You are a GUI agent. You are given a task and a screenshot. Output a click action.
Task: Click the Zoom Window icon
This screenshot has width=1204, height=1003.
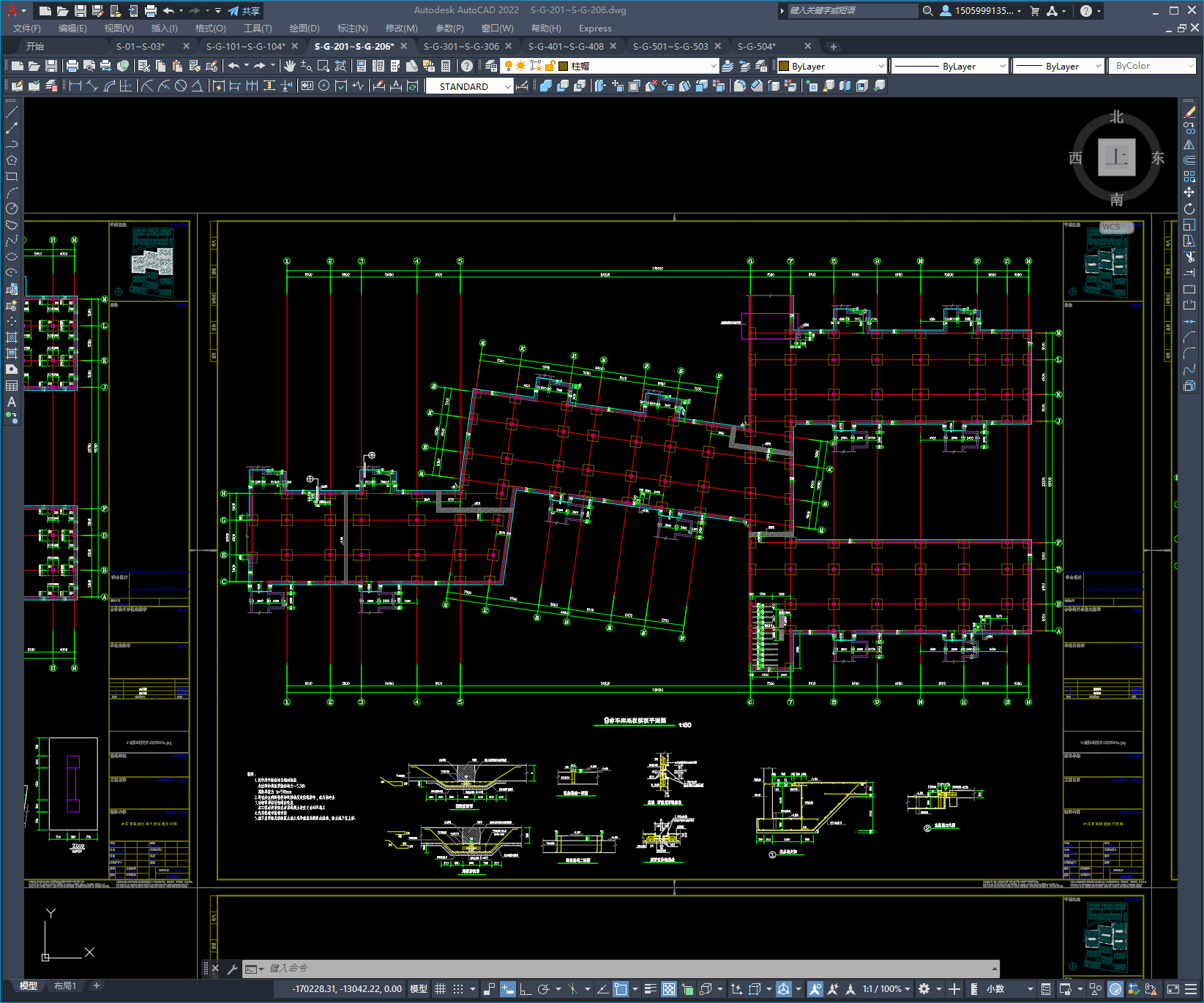tap(324, 66)
